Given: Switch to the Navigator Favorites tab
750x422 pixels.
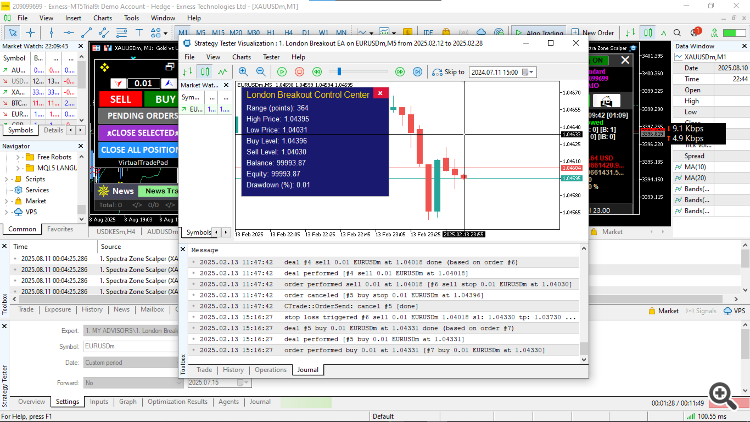Looking at the screenshot, I should pos(60,229).
